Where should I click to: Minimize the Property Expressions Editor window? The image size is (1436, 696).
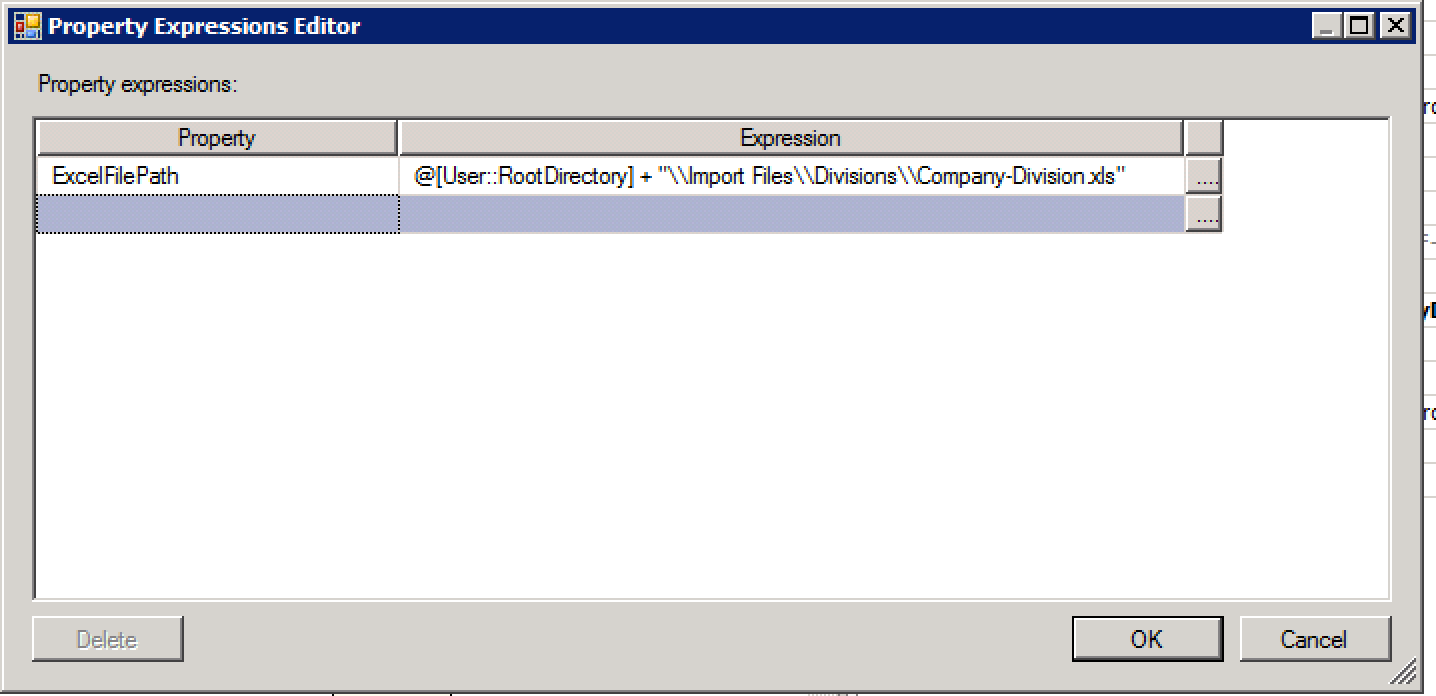click(1328, 26)
